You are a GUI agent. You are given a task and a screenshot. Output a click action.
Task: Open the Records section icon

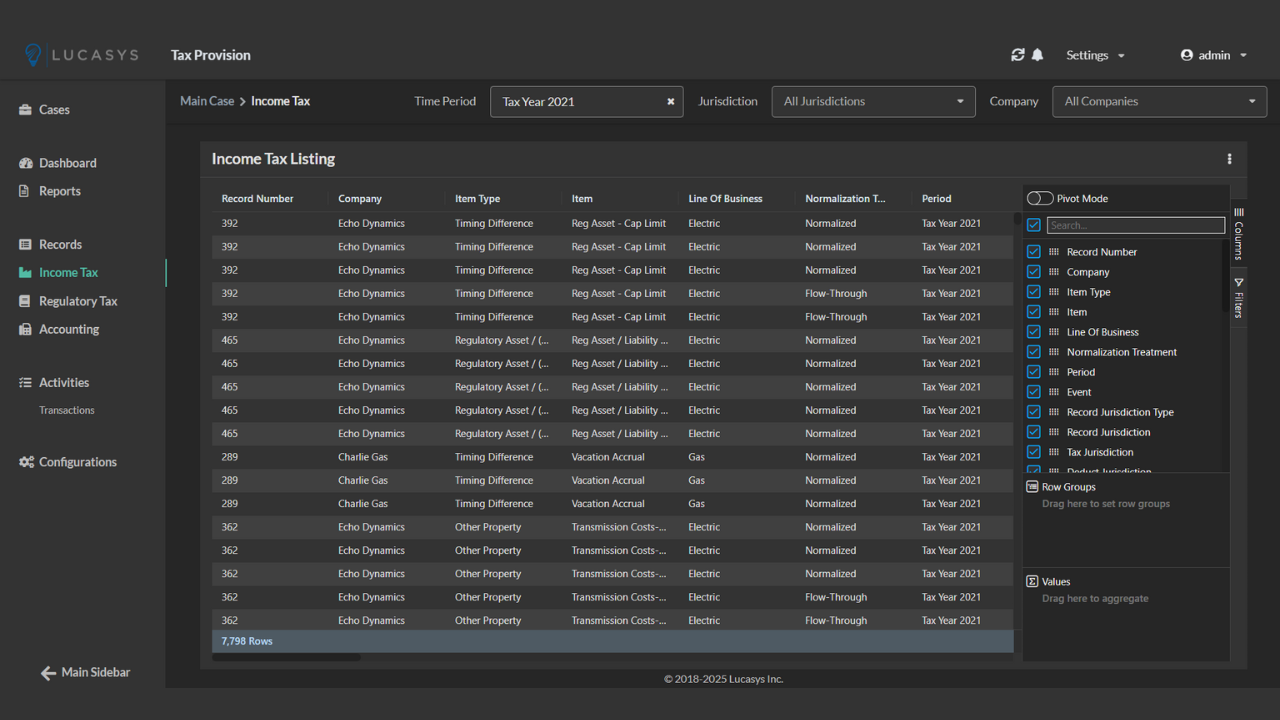[24, 244]
